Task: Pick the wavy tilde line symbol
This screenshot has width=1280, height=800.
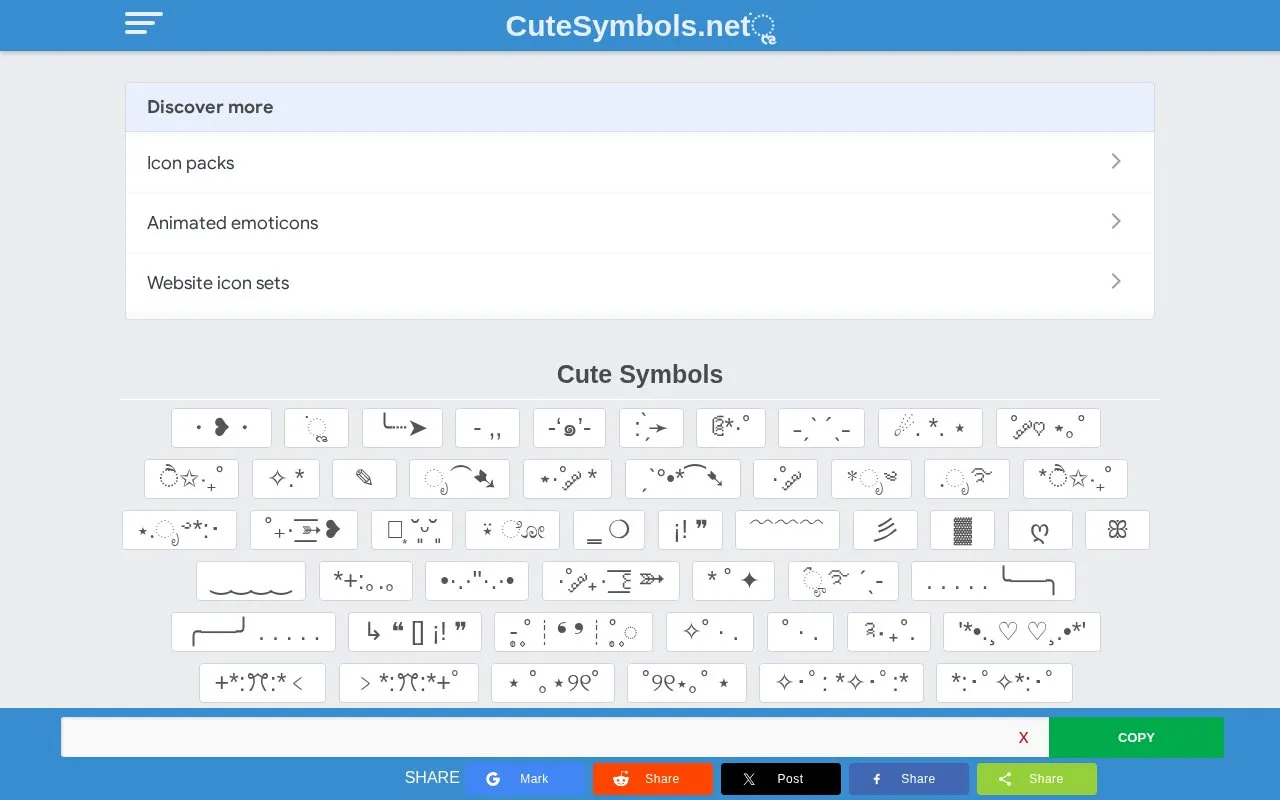Action: 787,530
